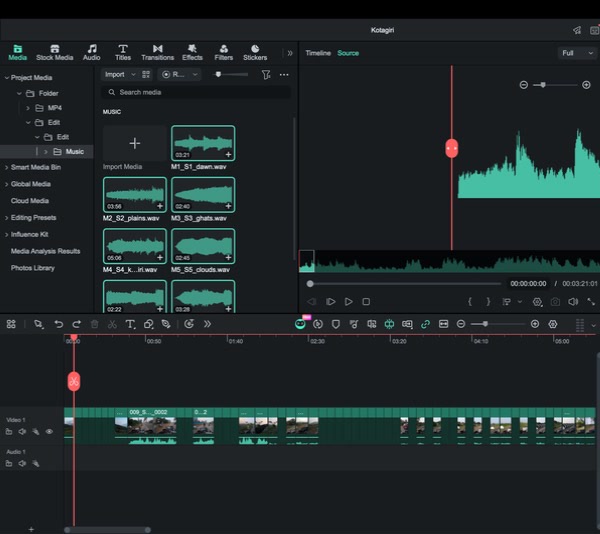Image resolution: width=600 pixels, height=534 pixels.
Task: Set the mark-in point bracket
Action: (x=470, y=302)
